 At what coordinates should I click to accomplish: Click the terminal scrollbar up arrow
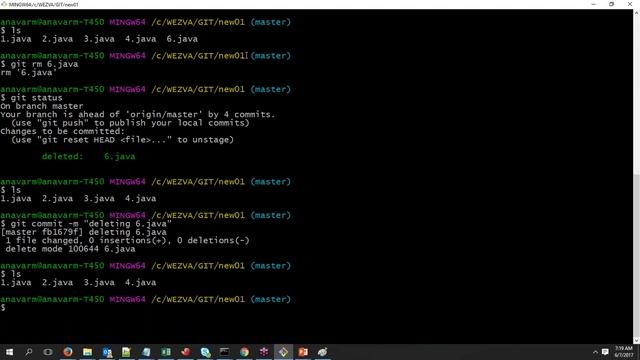tap(637, 13)
